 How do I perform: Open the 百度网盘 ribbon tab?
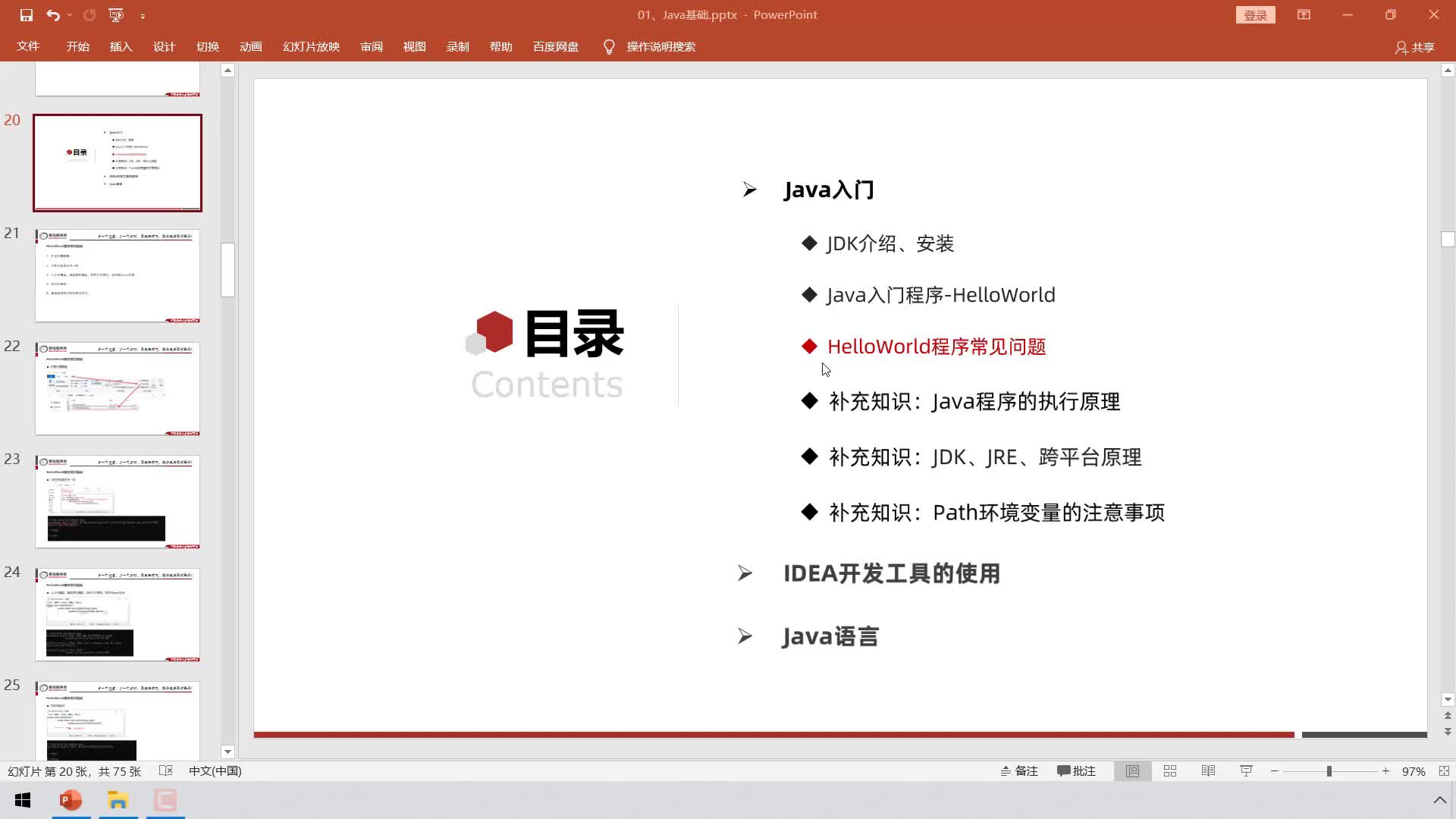pos(555,47)
